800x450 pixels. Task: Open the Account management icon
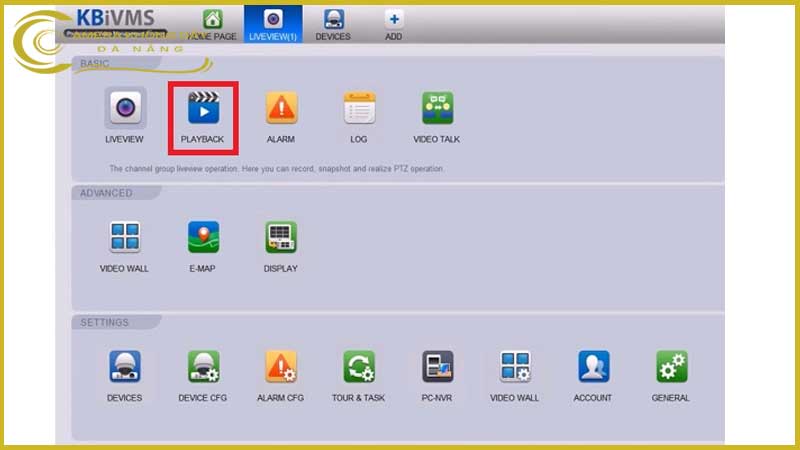click(593, 367)
